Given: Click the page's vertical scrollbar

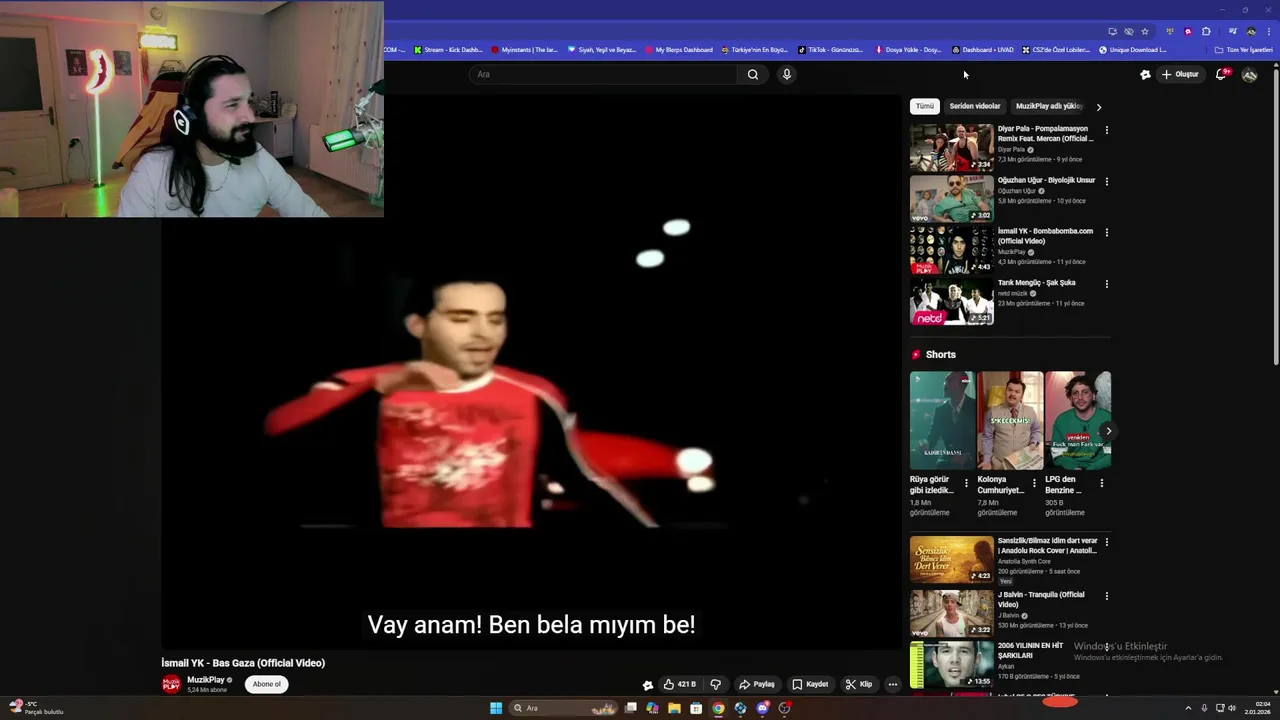Looking at the screenshot, I should click(1275, 215).
